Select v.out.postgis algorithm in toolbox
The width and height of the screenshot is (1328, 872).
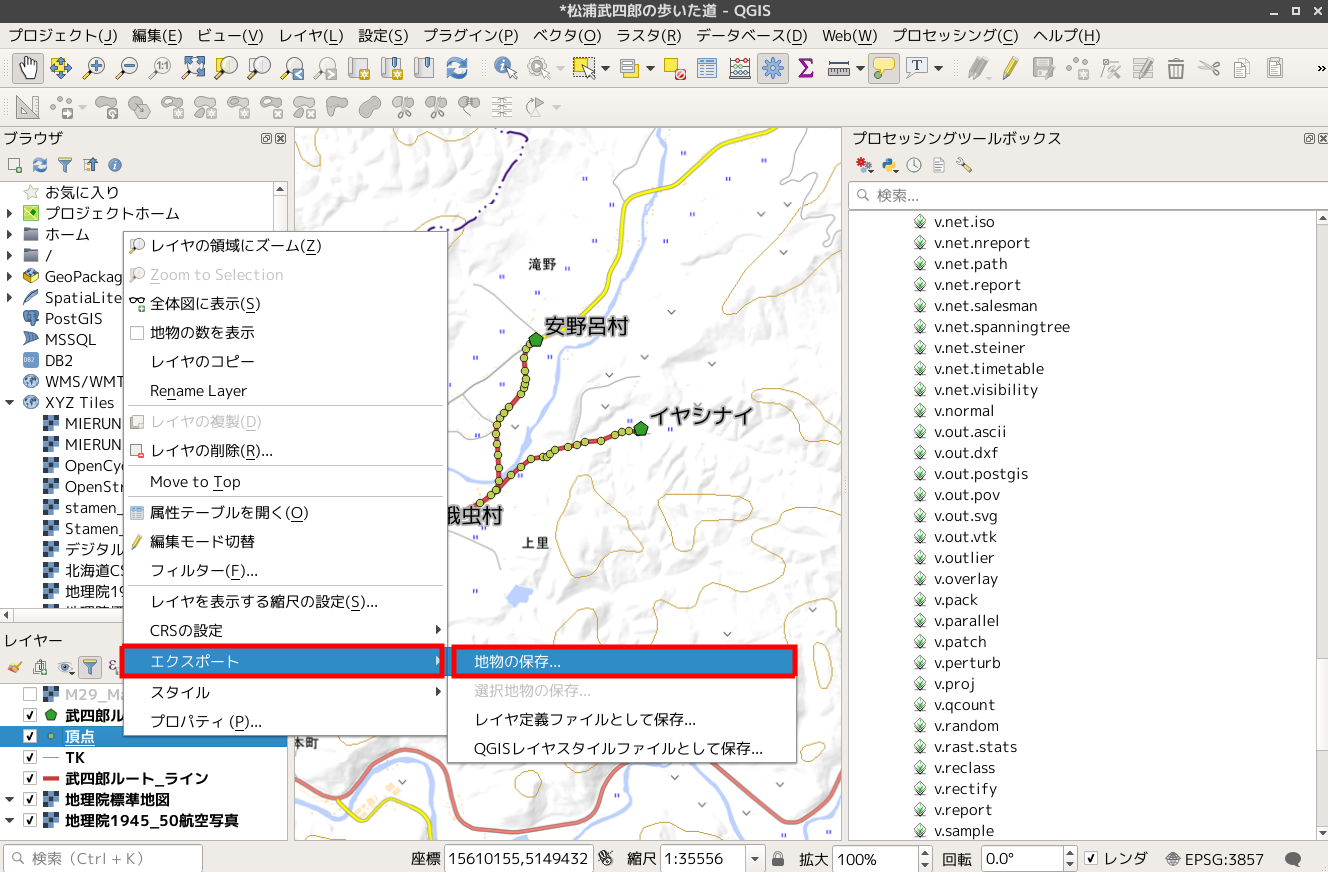click(x=980, y=474)
